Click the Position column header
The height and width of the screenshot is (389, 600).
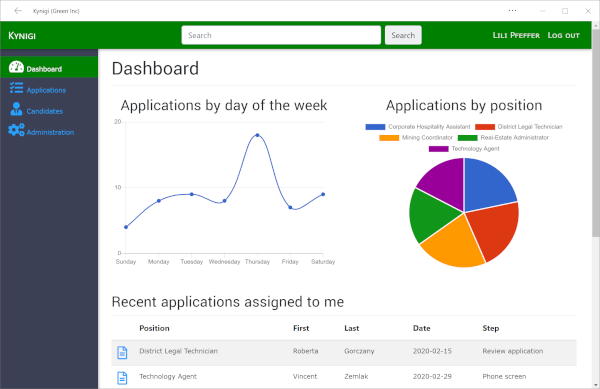[x=154, y=328]
